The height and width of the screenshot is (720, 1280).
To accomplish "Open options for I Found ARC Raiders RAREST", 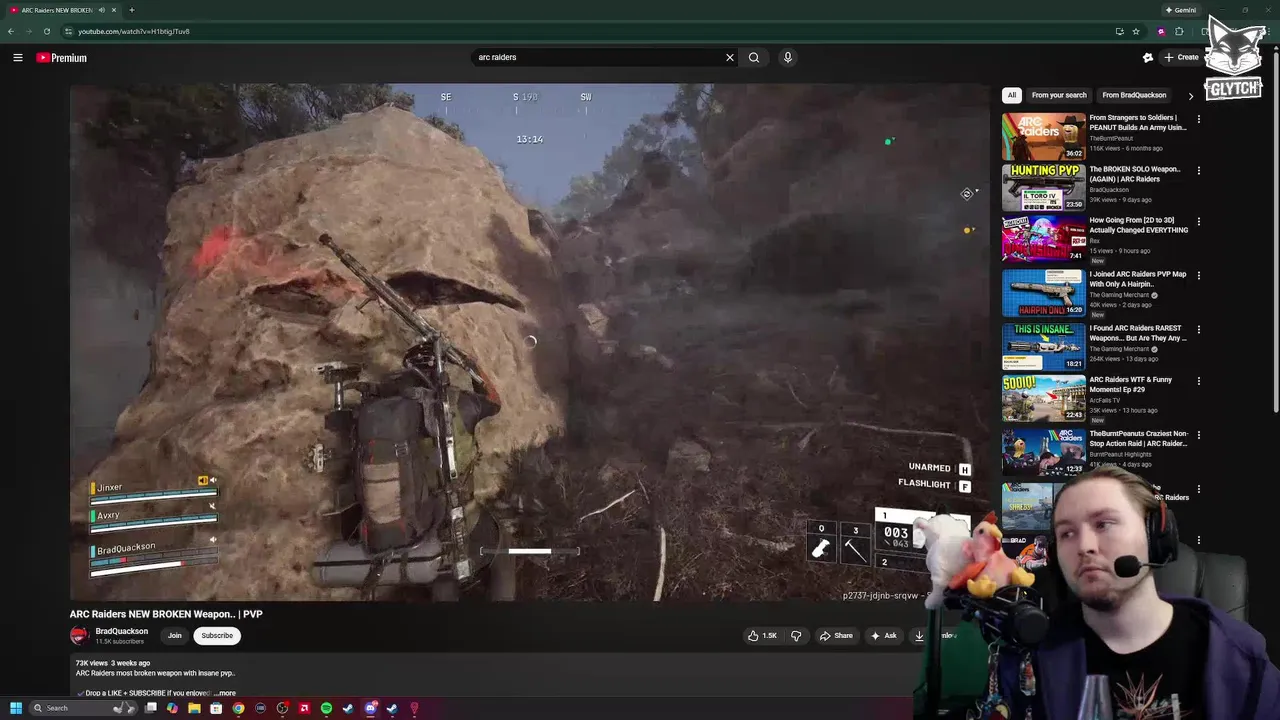I will [1199, 329].
